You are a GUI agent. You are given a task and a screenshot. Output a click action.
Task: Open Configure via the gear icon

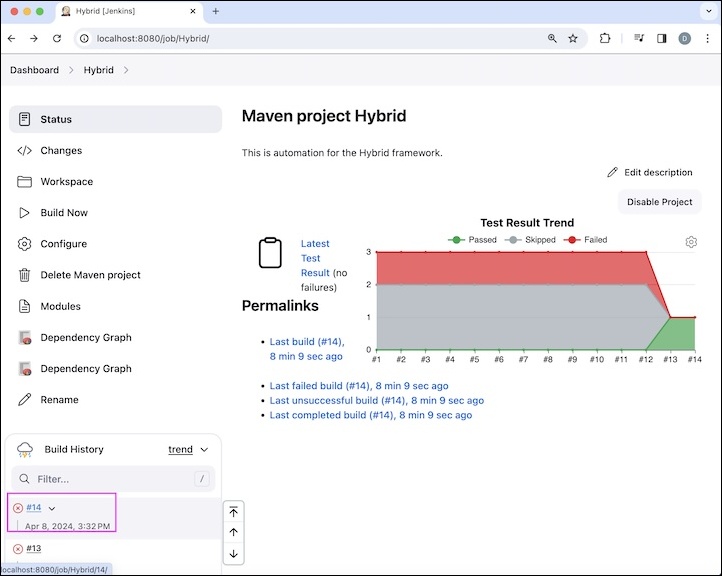(25, 244)
